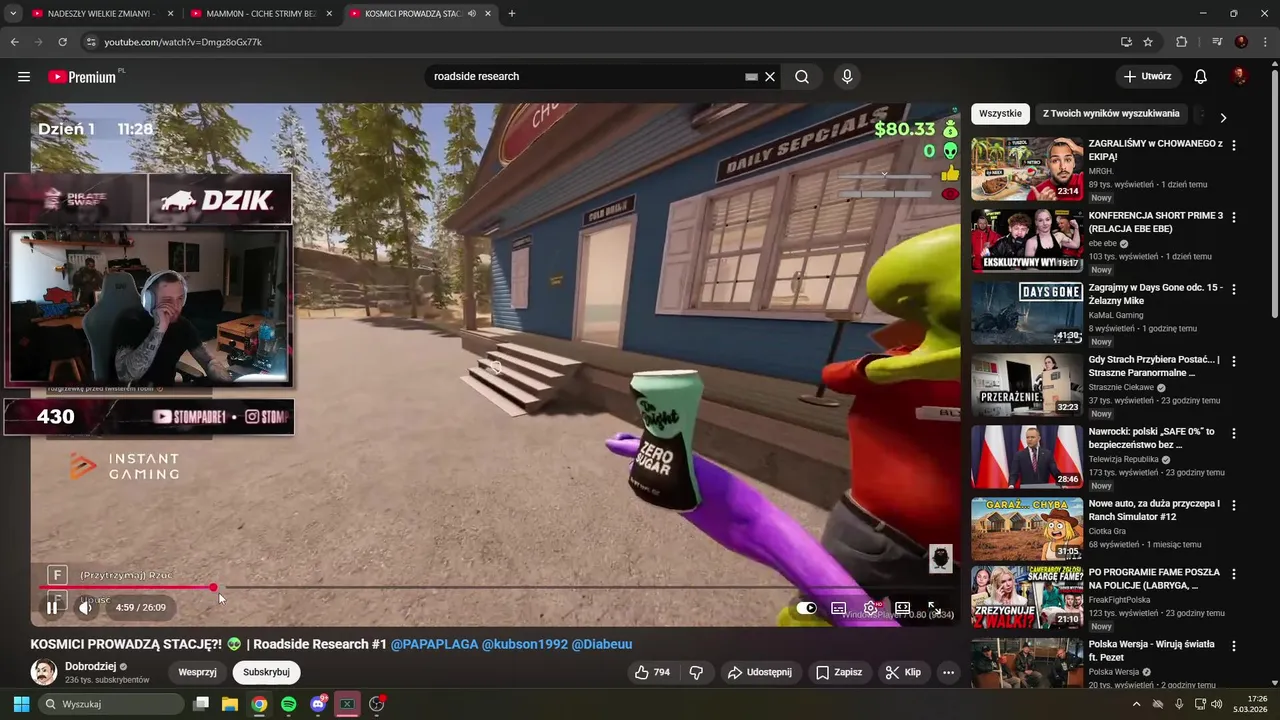Toggle subtitles in player
The width and height of the screenshot is (1280, 720).
(x=839, y=608)
